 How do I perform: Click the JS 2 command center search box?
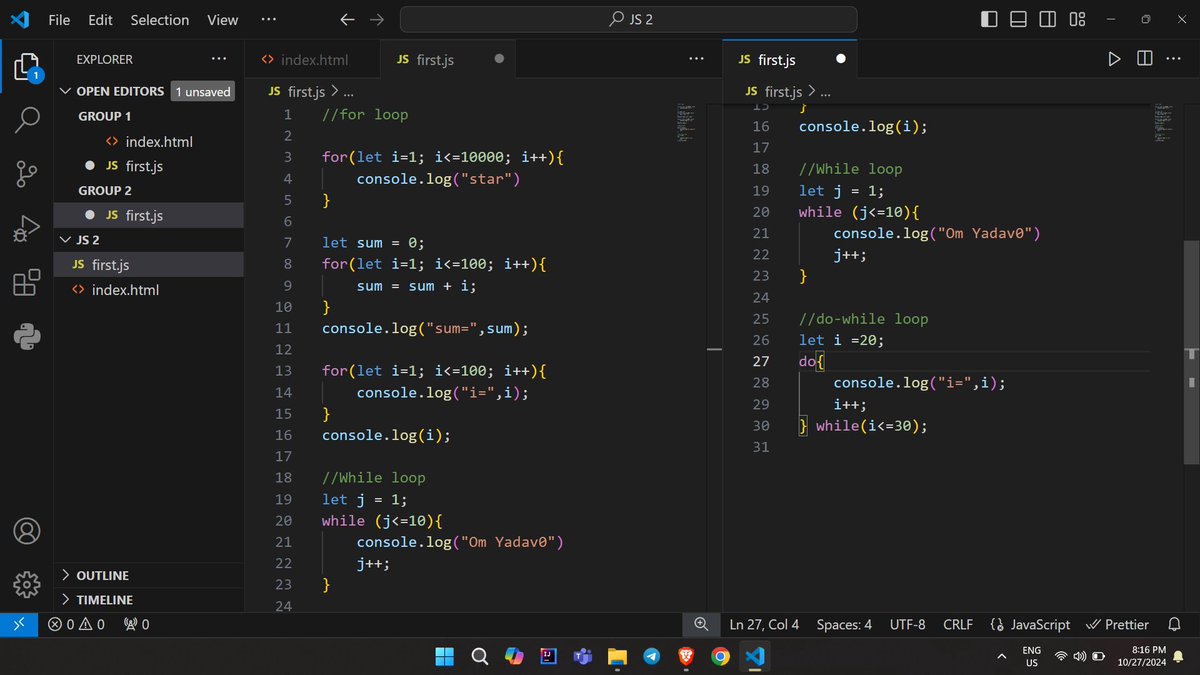(629, 19)
